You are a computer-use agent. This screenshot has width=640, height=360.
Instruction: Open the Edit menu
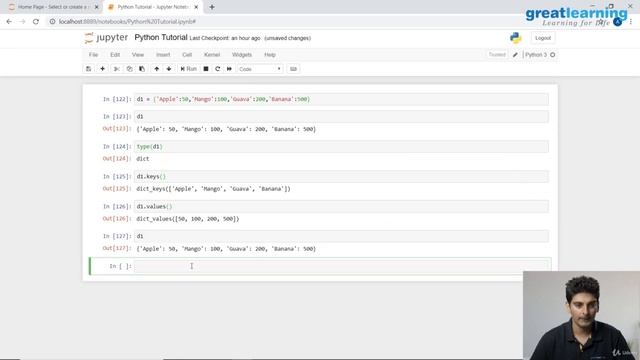click(x=115, y=55)
